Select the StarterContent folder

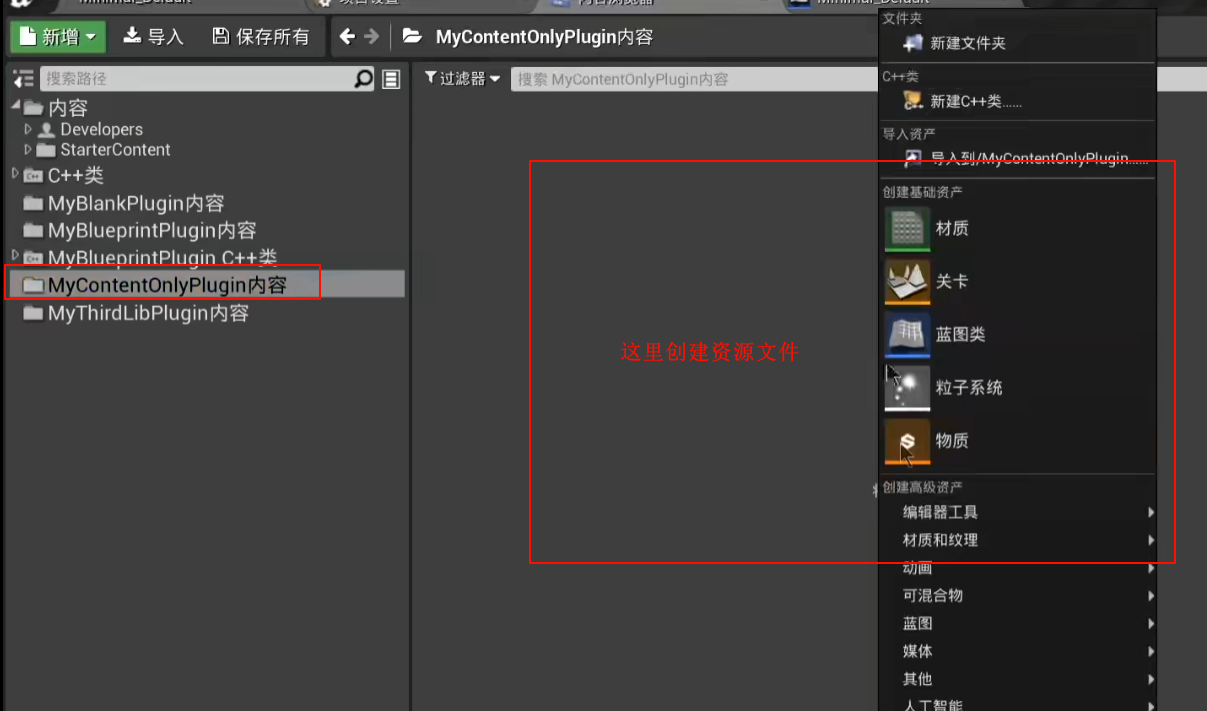[x=115, y=149]
